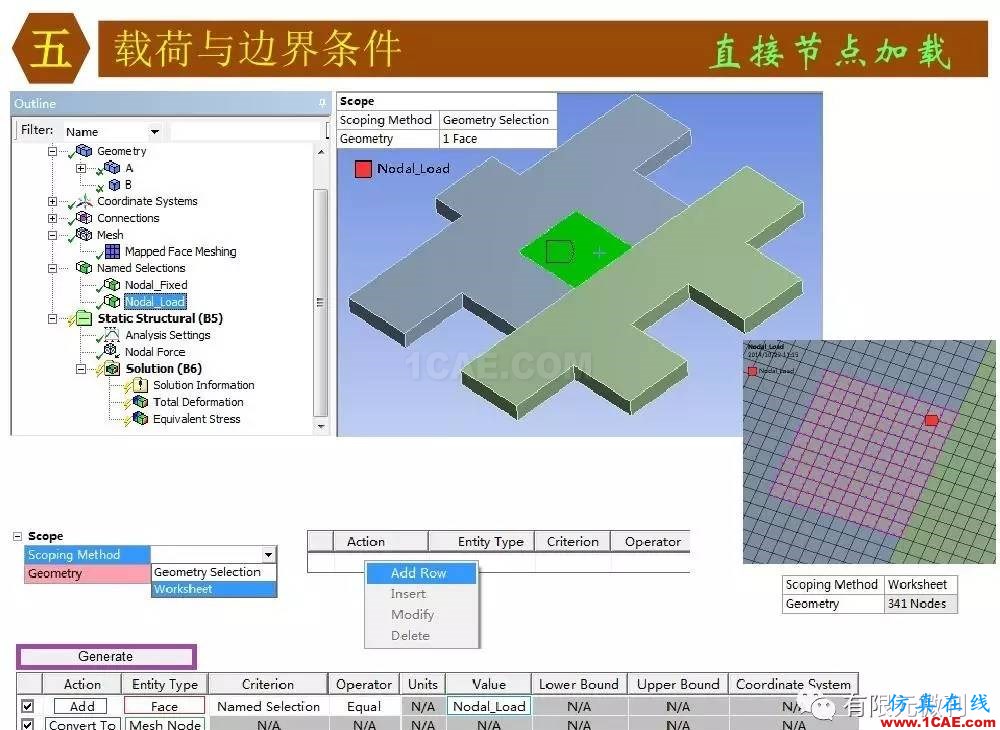Pin the Outline panel with pushpin icon
The width and height of the screenshot is (1000, 730).
click(322, 103)
